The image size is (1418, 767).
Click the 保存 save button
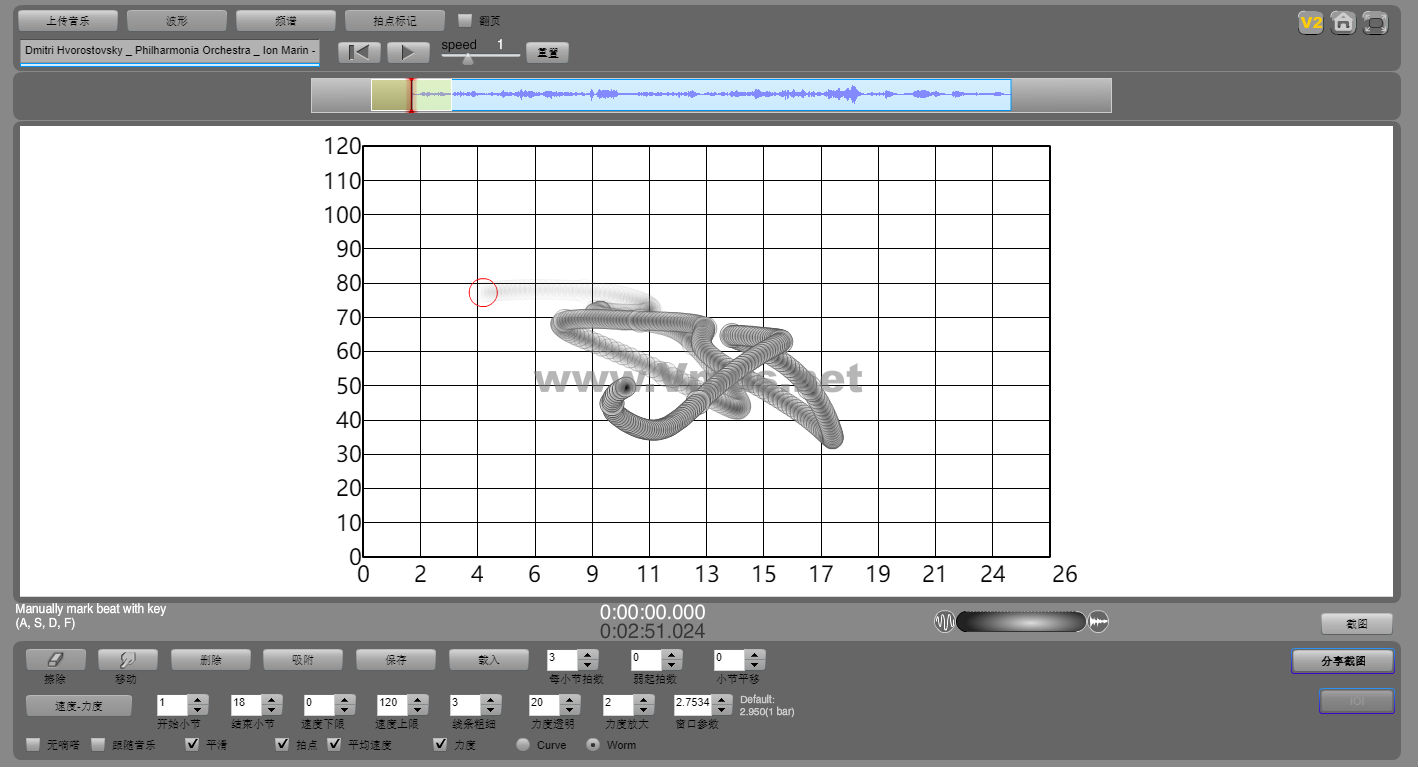coord(395,660)
